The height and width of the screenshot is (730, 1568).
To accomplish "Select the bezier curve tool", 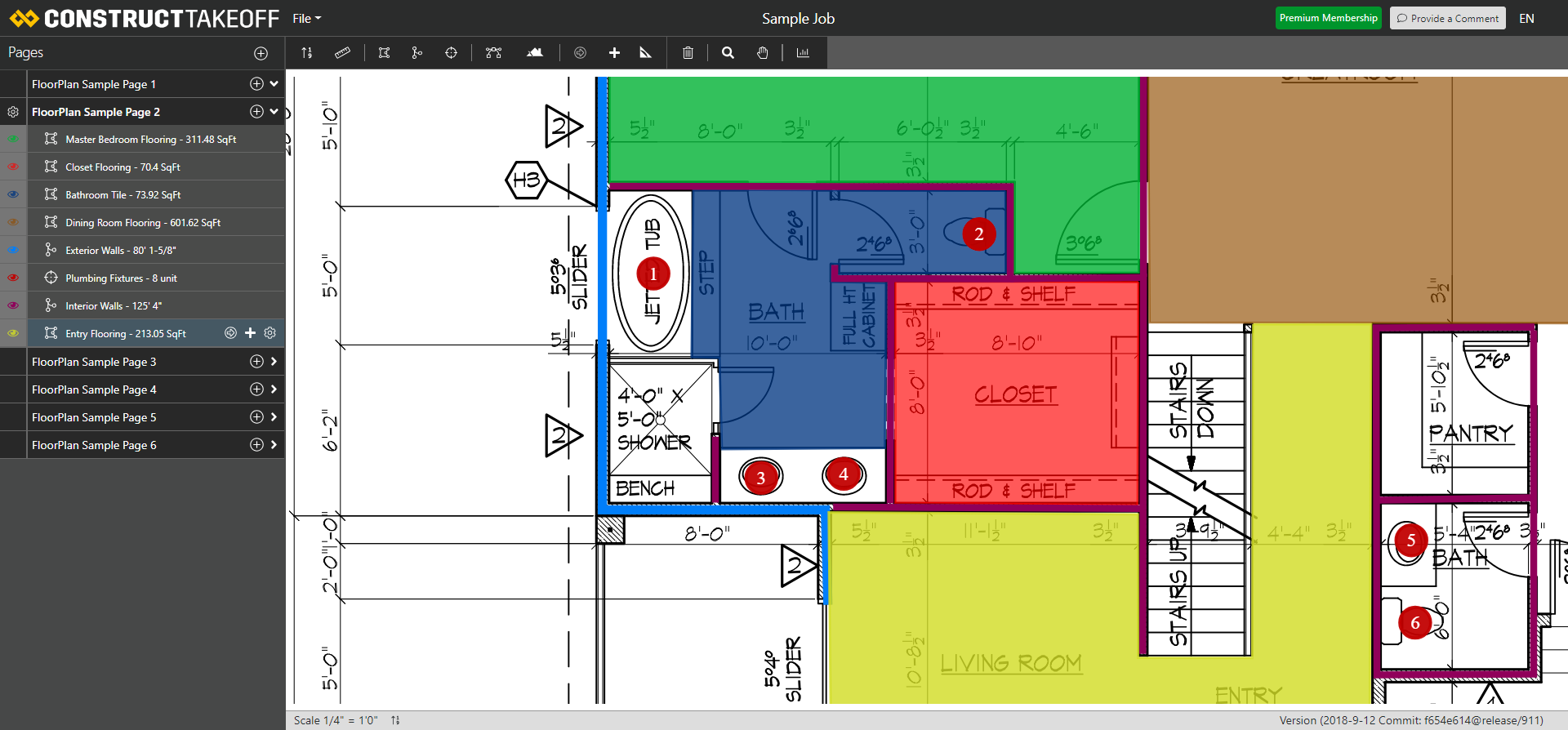I will tap(493, 53).
